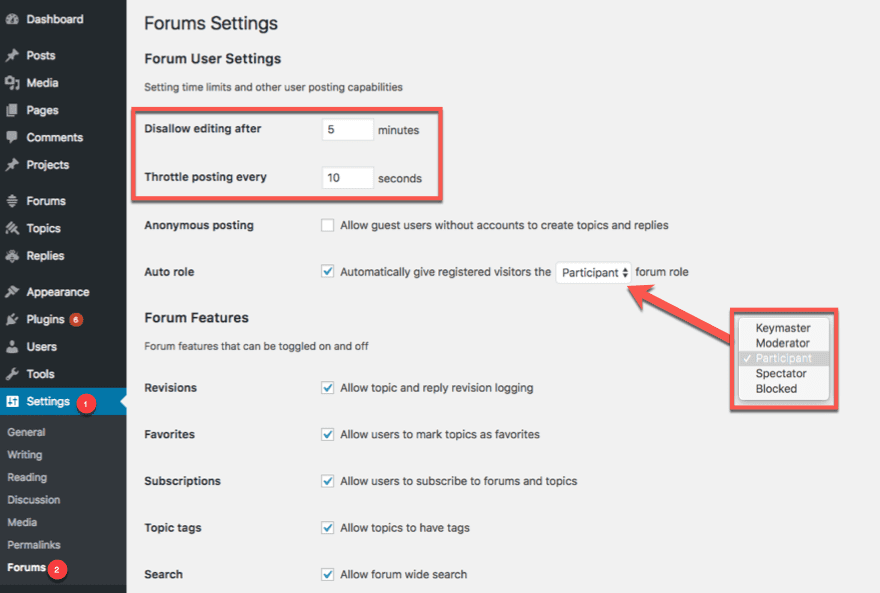Toggle the forum wide search checkbox
This screenshot has height=593, width=880.
coord(327,575)
